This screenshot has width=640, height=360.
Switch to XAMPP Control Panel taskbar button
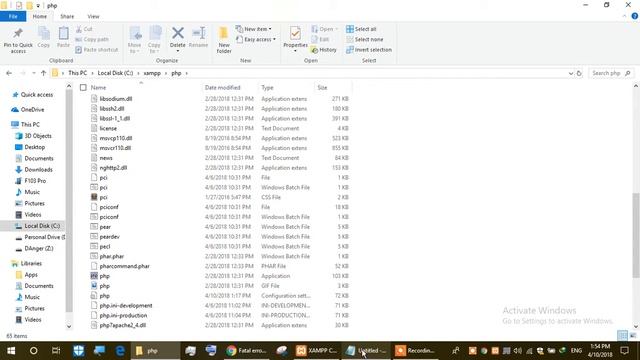317,351
